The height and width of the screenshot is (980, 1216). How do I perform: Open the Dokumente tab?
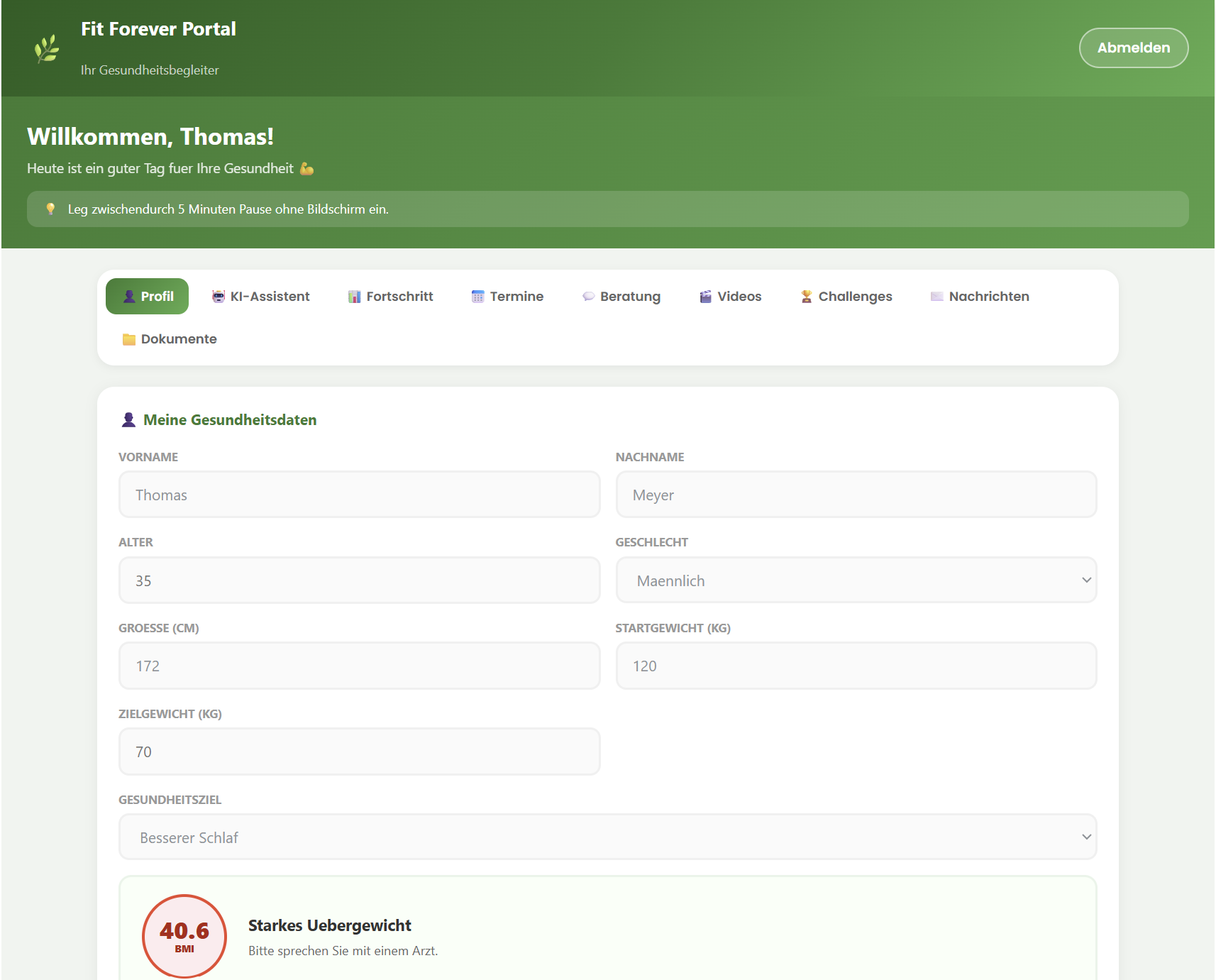(x=170, y=339)
